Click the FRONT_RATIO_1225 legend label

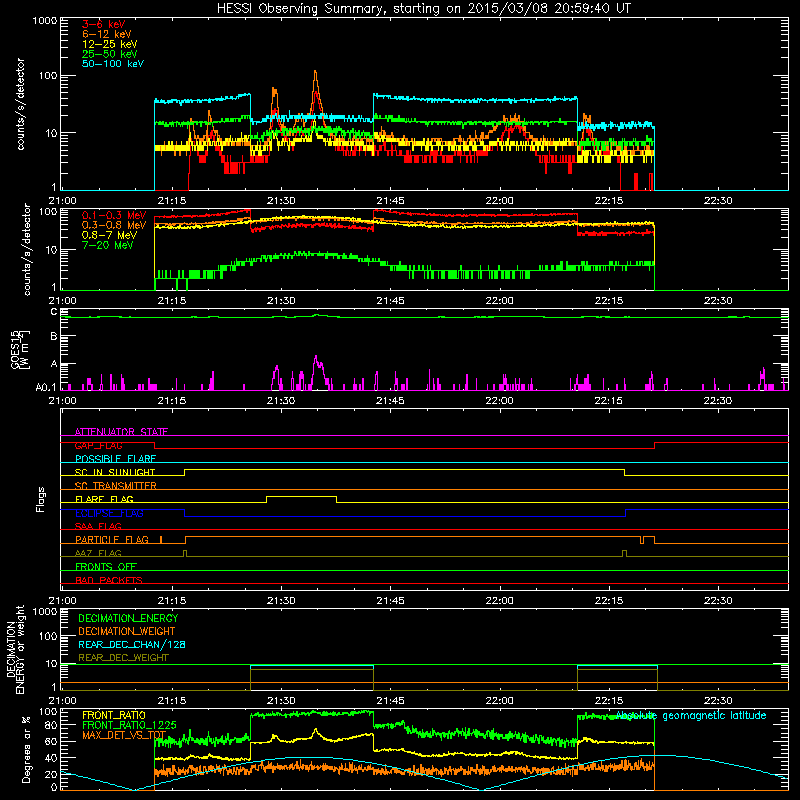click(x=129, y=725)
